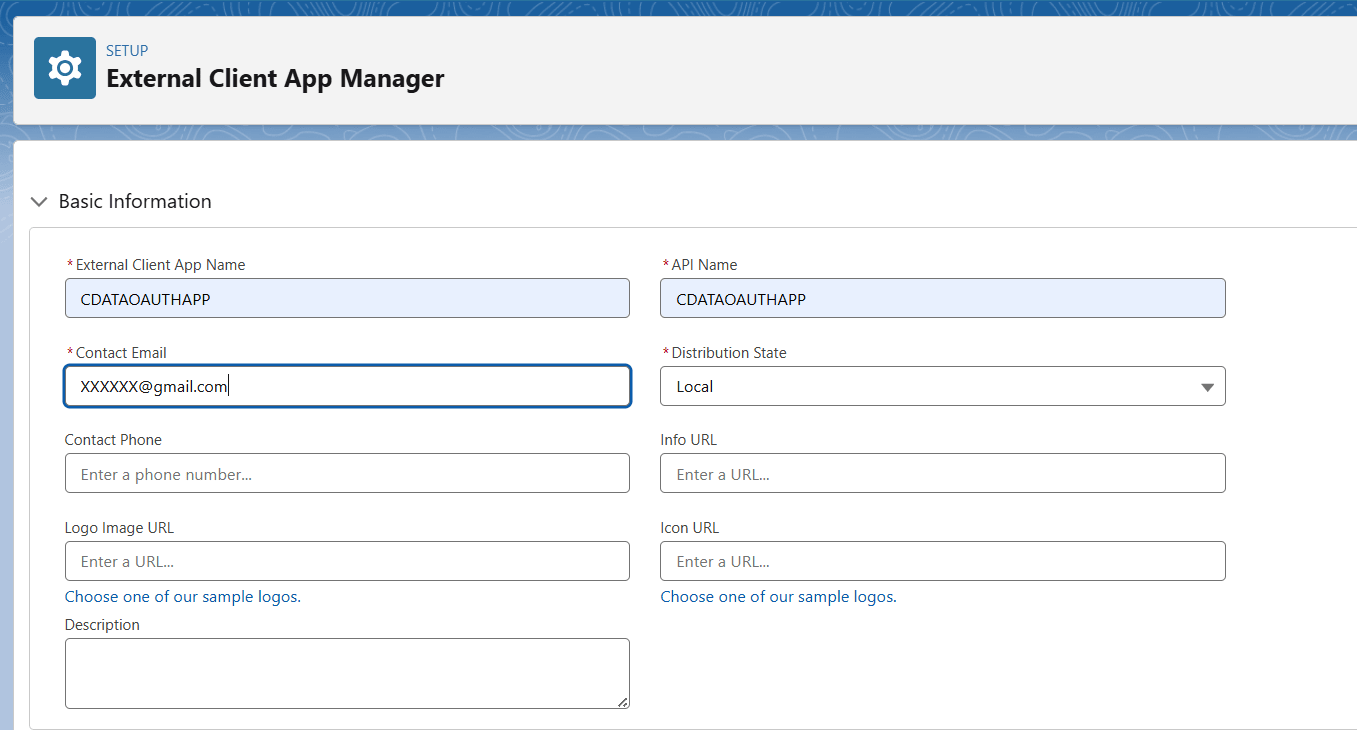This screenshot has height=730, width=1357.
Task: Select the currently chosen Local distribution option
Action: point(700,386)
